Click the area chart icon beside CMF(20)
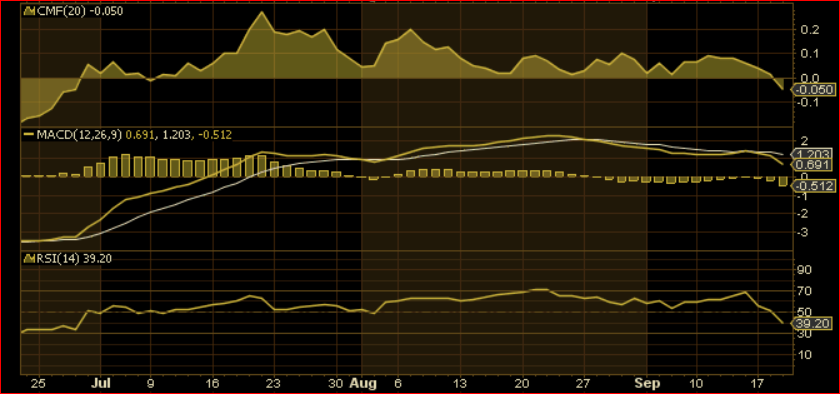This screenshot has width=840, height=394. pyautogui.click(x=29, y=10)
